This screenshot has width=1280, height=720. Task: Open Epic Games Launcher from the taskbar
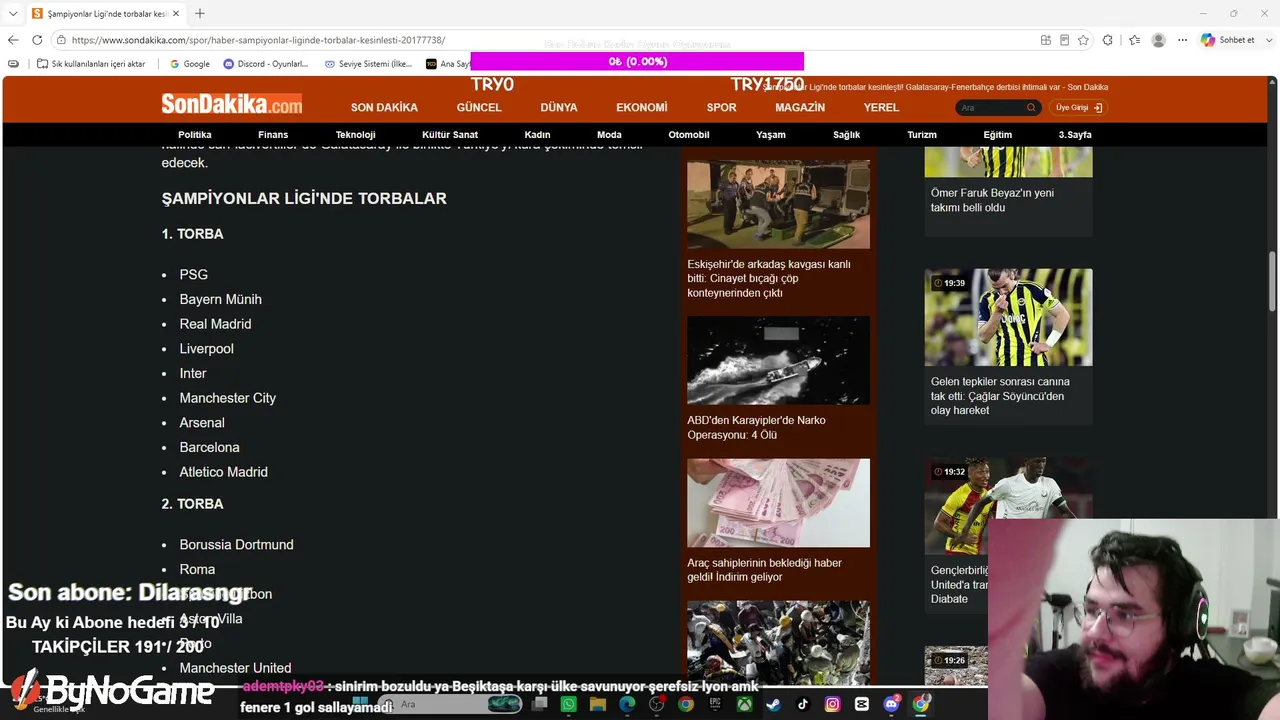point(715,704)
